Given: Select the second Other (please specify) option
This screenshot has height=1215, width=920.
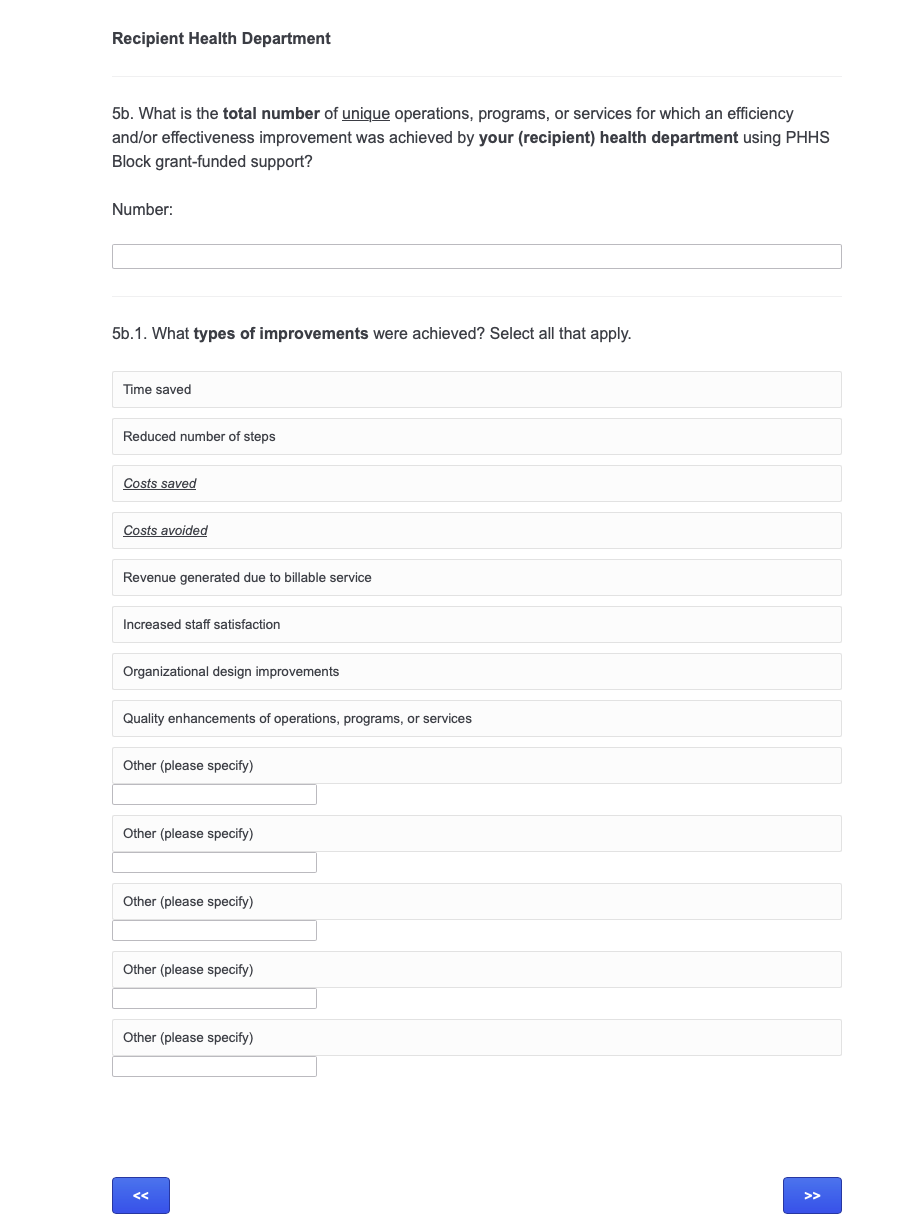Looking at the screenshot, I should [x=476, y=834].
